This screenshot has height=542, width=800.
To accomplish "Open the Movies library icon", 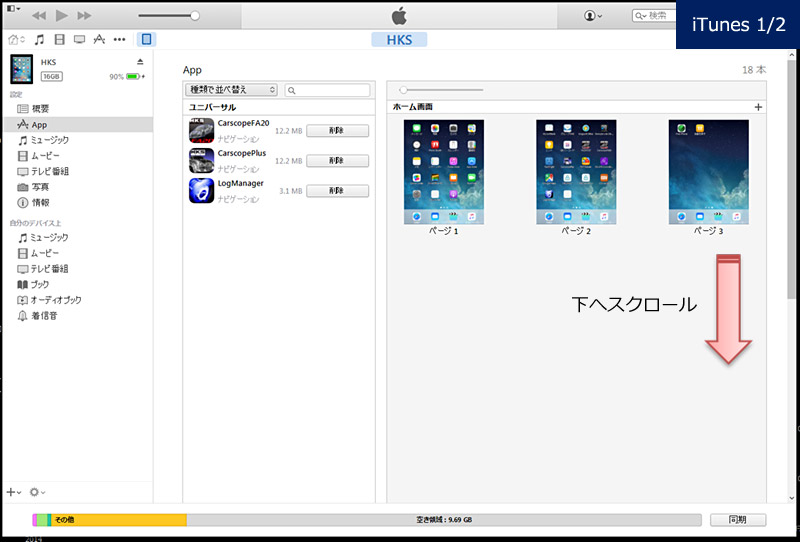I will [60, 39].
